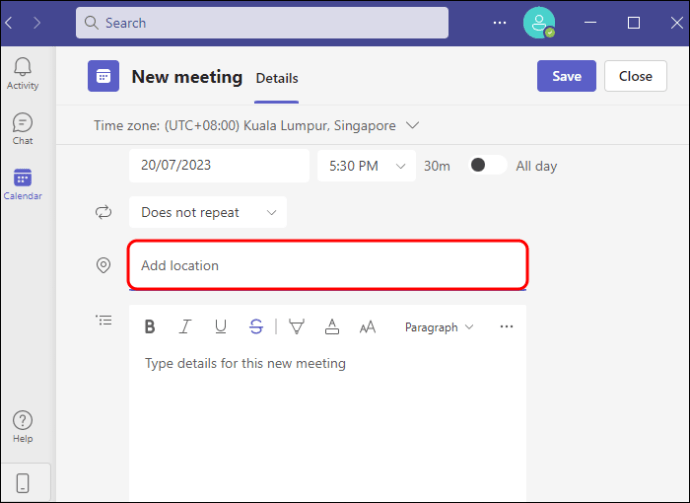Open font size options

[x=367, y=327]
